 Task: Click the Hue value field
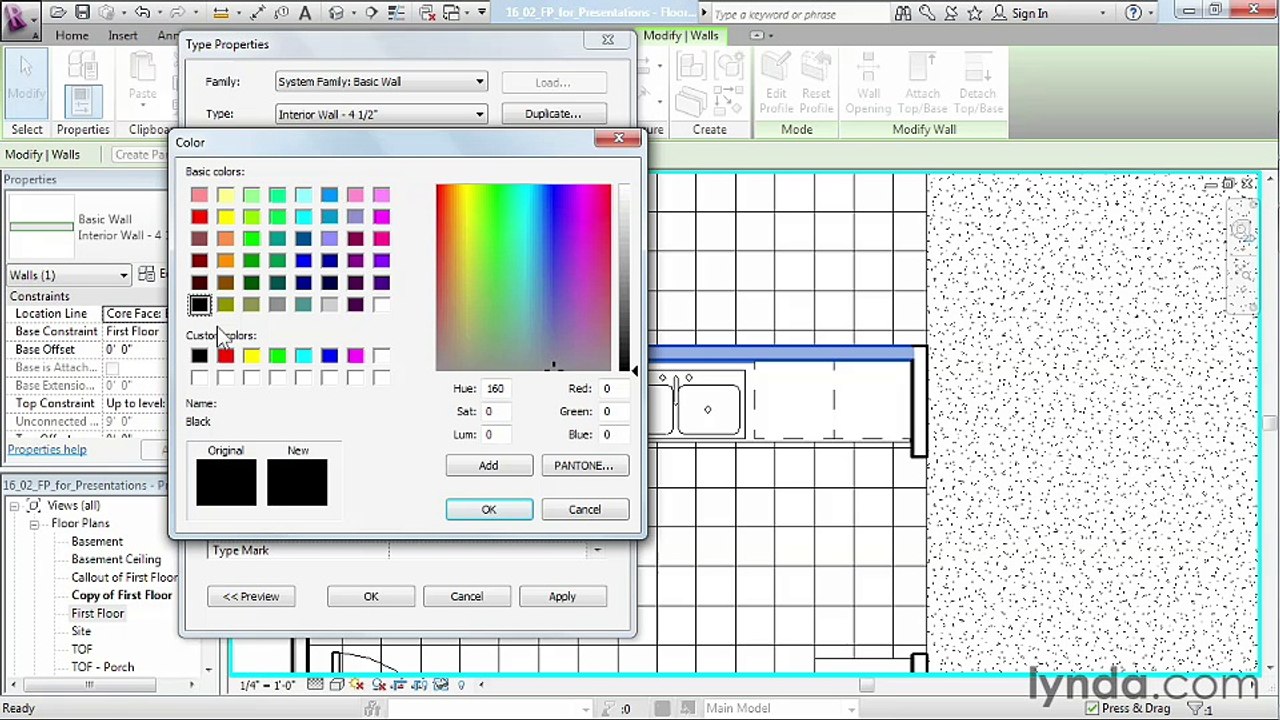coord(497,388)
